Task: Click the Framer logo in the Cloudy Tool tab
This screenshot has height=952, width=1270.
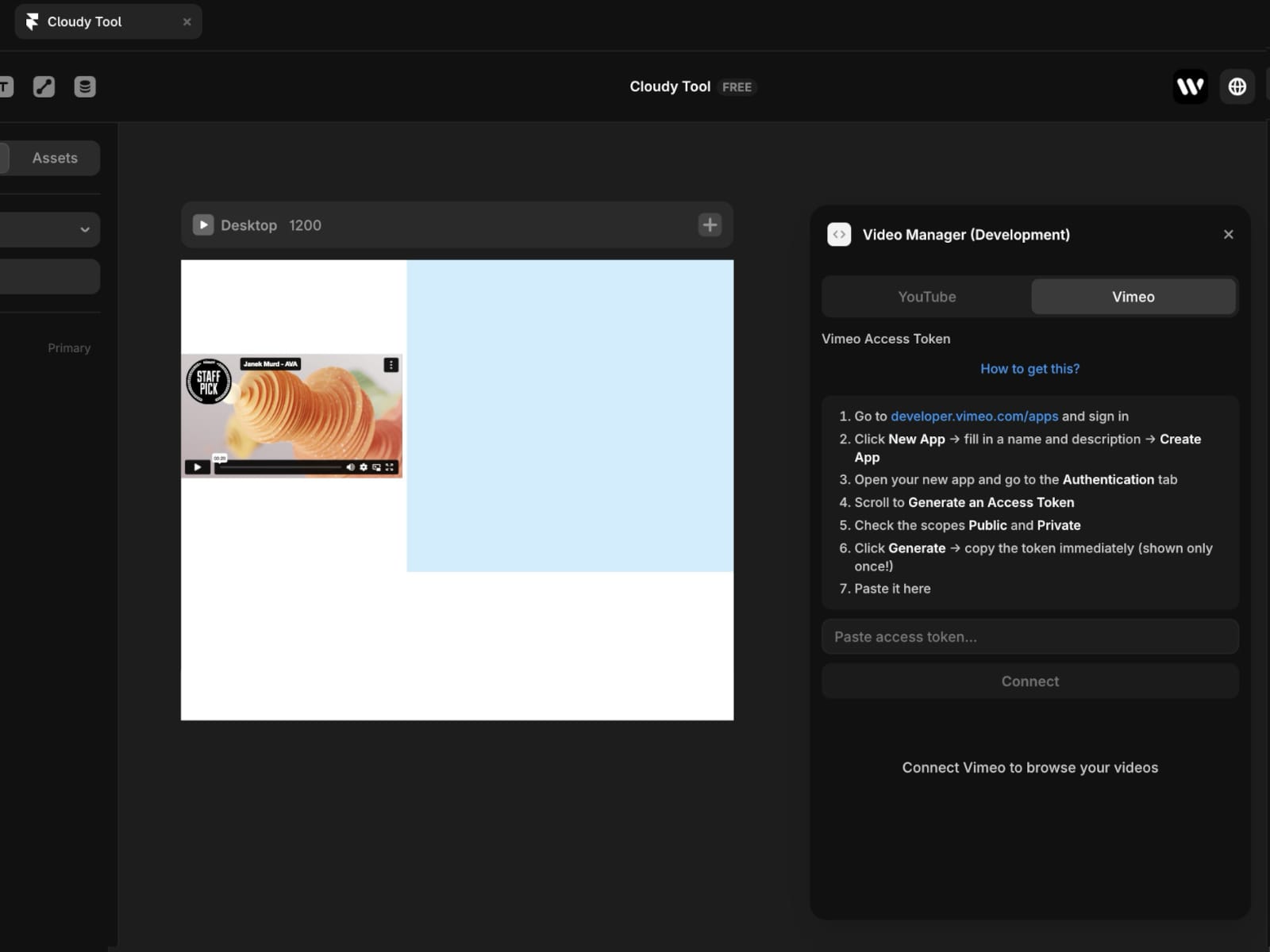Action: tap(32, 21)
